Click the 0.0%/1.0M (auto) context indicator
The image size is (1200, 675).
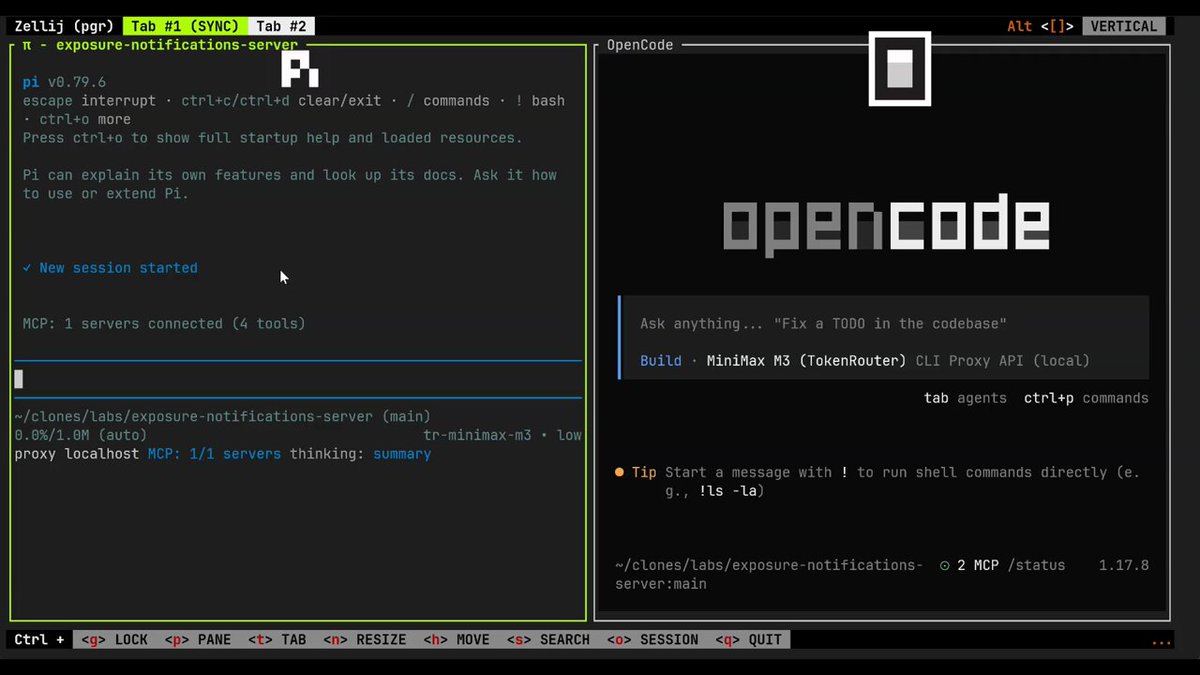[x=81, y=435]
